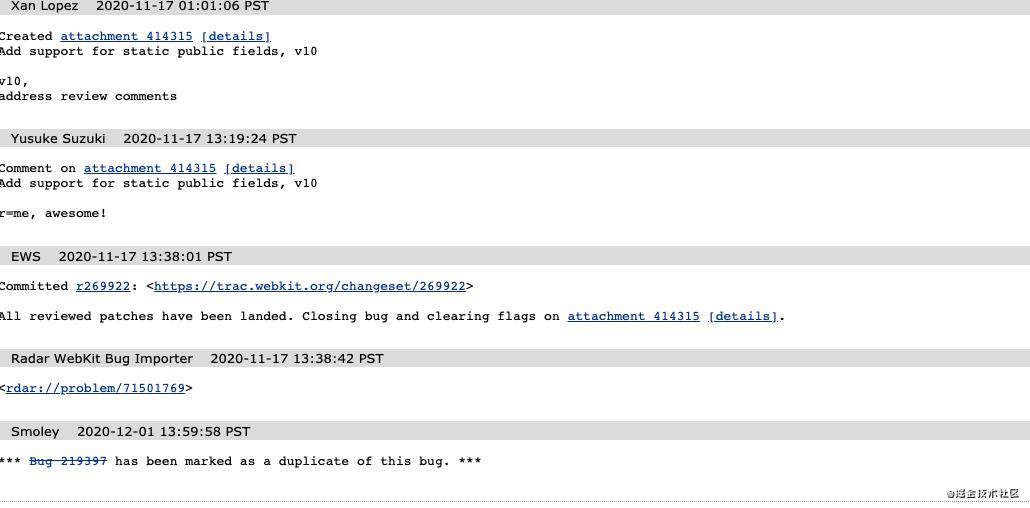
Task: Click the watermark logo at bottom right
Action: click(981, 494)
